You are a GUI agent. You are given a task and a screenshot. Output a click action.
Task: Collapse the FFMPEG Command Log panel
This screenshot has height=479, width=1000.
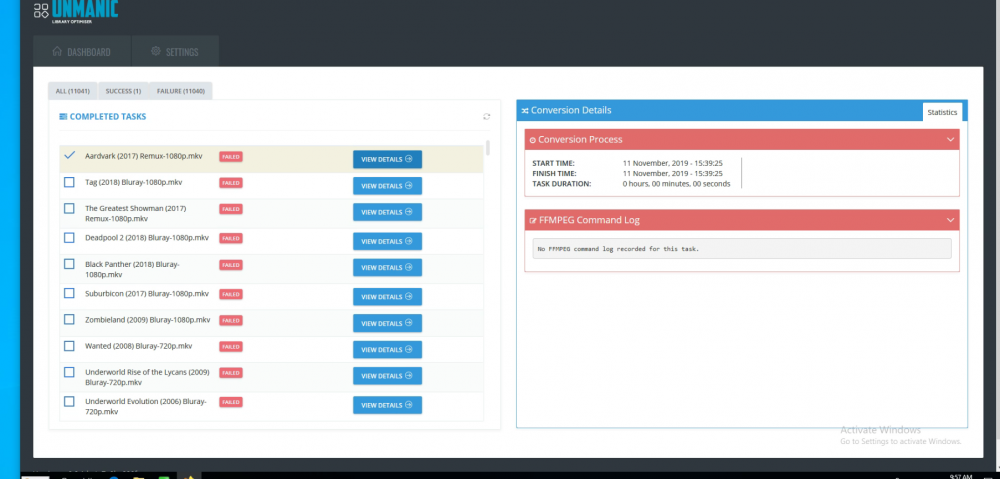click(950, 220)
